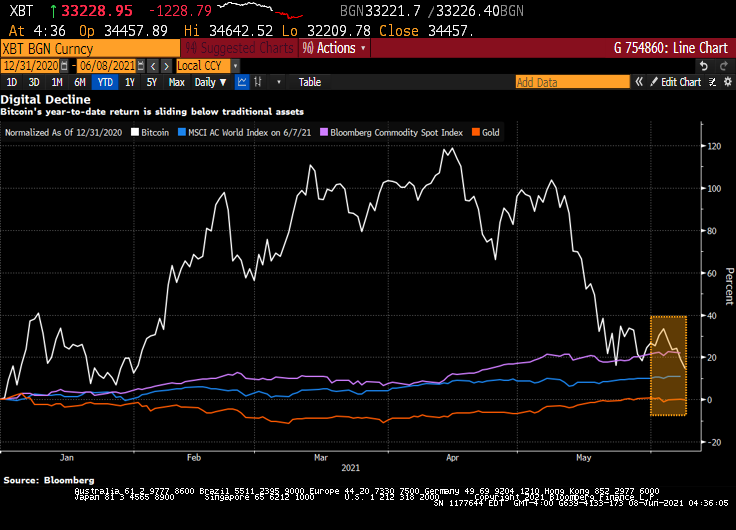Click the white Bitcoin legend swatch
This screenshot has height=530, width=736.
(x=135, y=132)
